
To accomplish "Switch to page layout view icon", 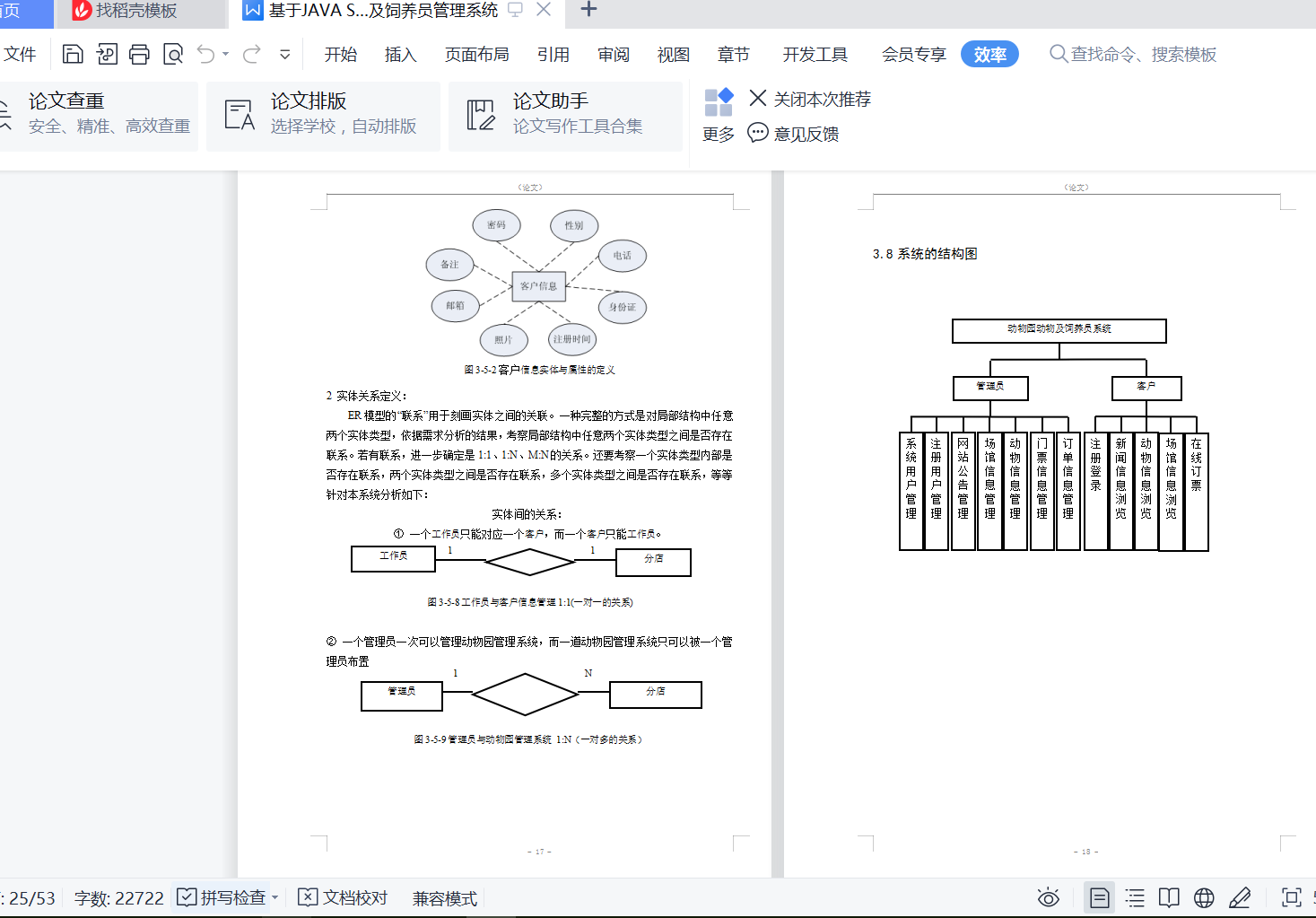I will (1099, 897).
